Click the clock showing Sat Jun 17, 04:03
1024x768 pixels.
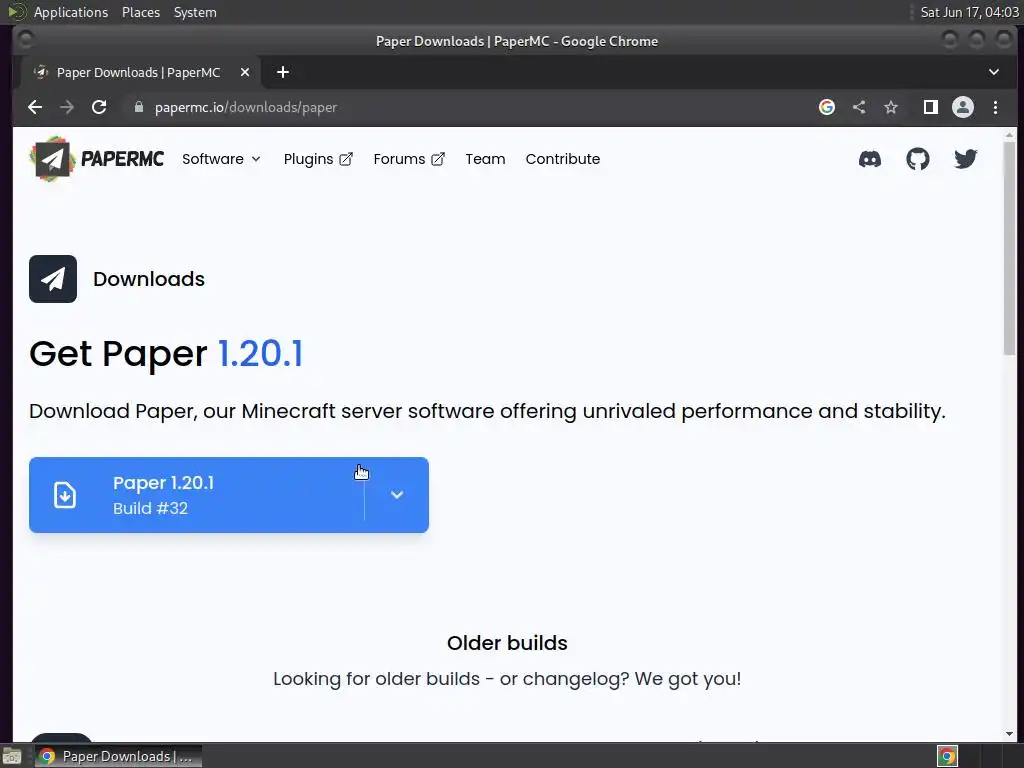[969, 12]
